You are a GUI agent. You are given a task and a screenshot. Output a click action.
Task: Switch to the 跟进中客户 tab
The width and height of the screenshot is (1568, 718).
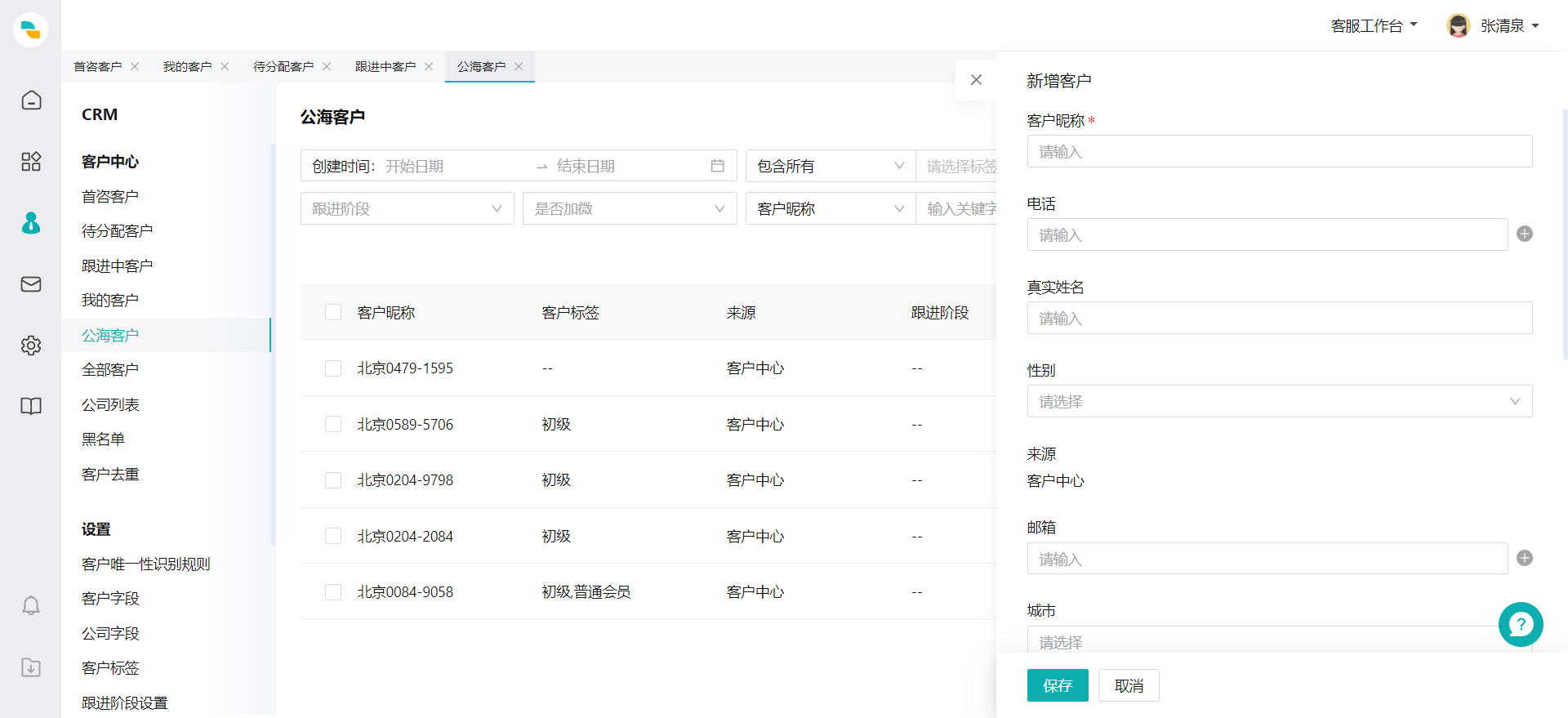(x=385, y=66)
